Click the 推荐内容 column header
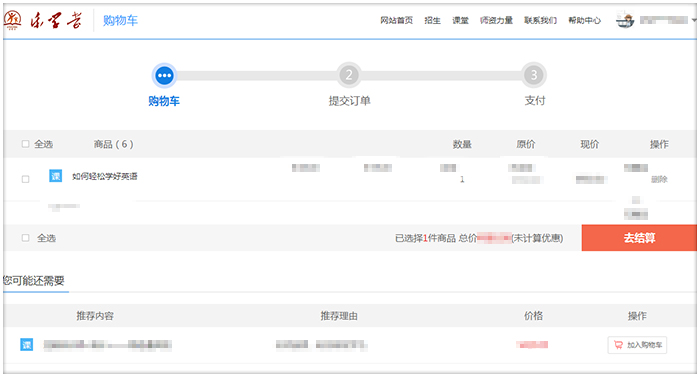Viewport: 700px width, 377px height. [x=95, y=316]
